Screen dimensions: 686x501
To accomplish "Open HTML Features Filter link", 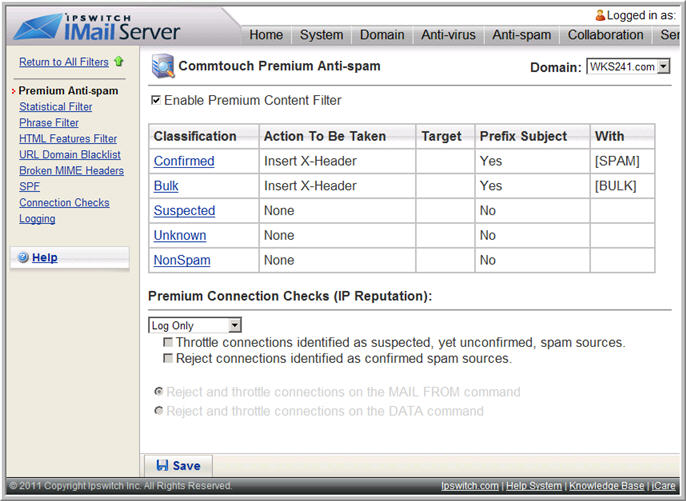I will [x=68, y=139].
